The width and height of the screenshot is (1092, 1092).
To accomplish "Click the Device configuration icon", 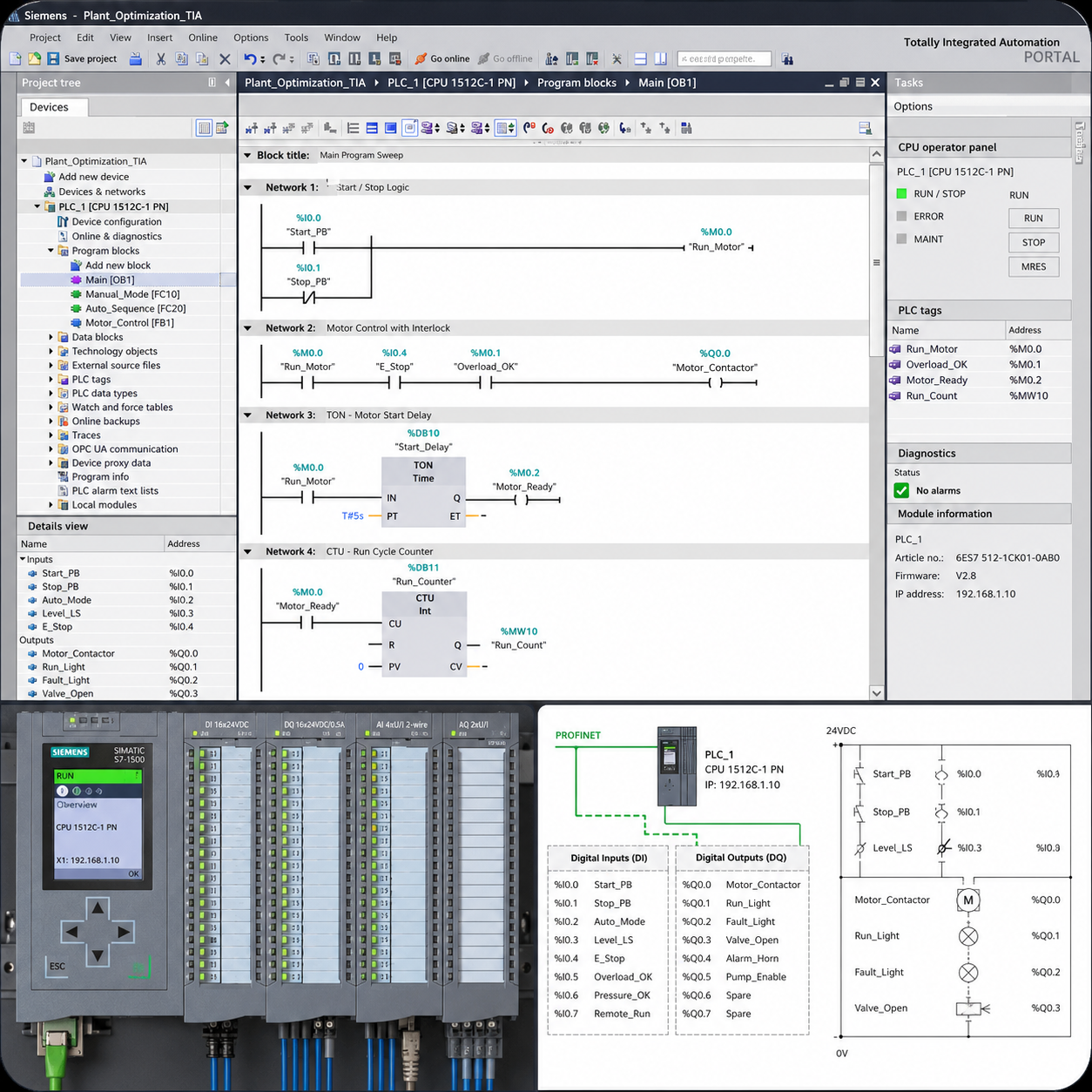I will pos(63,221).
